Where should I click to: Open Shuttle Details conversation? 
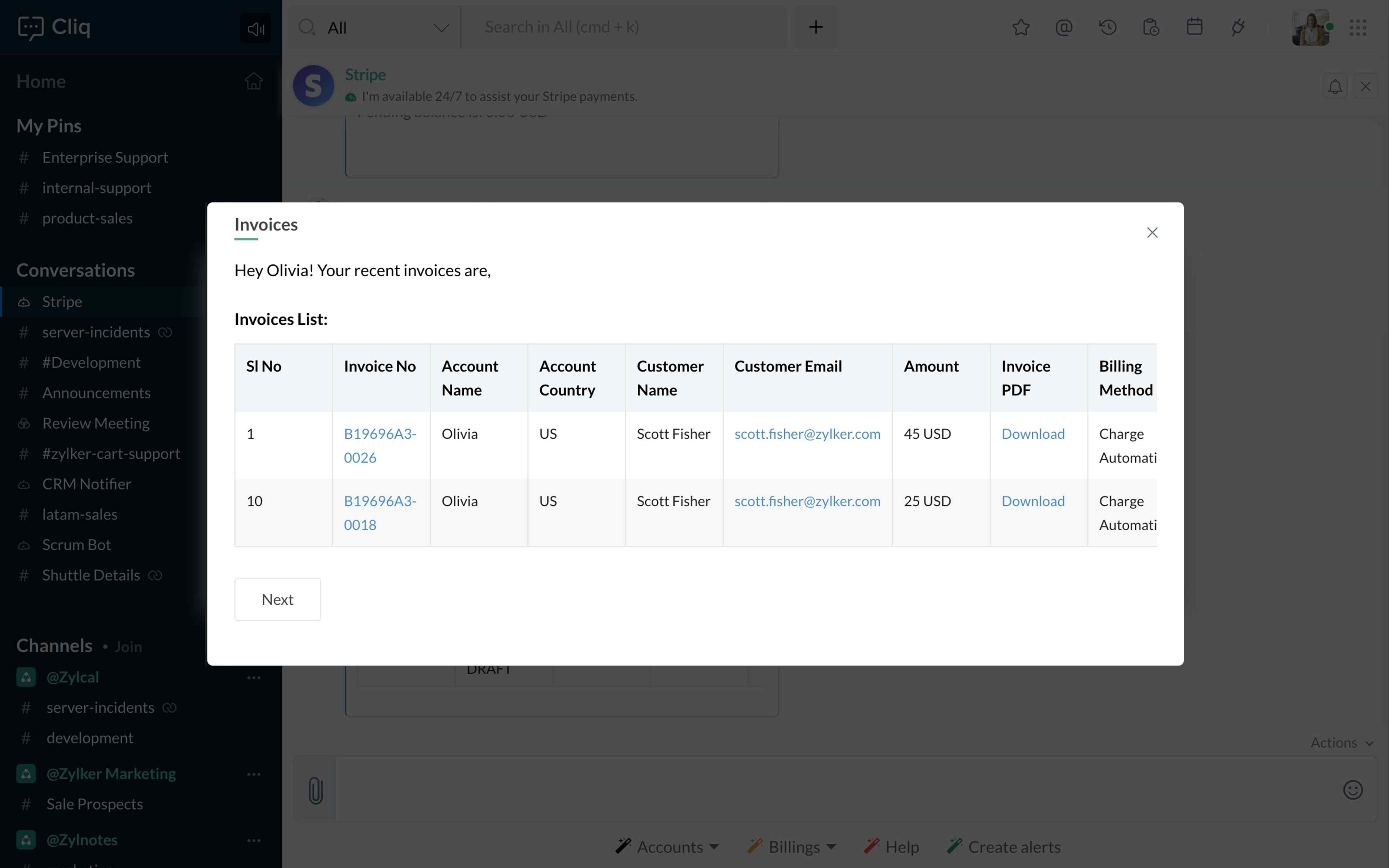[91, 575]
